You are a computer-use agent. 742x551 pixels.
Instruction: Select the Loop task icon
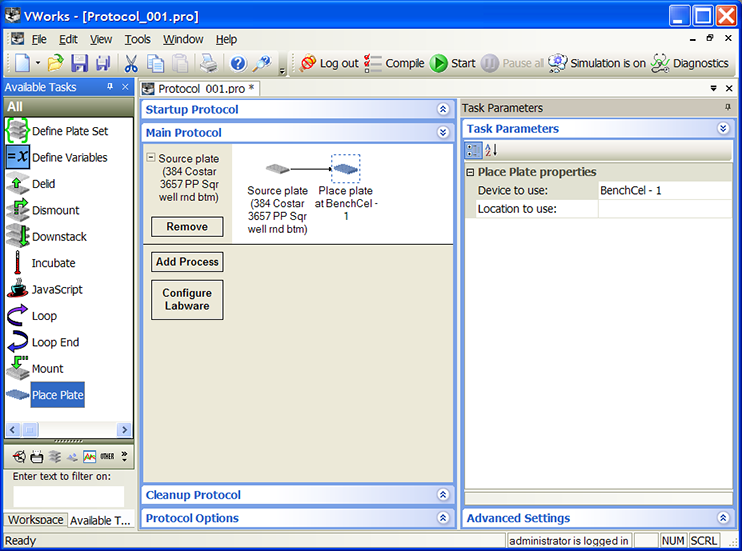click(18, 315)
